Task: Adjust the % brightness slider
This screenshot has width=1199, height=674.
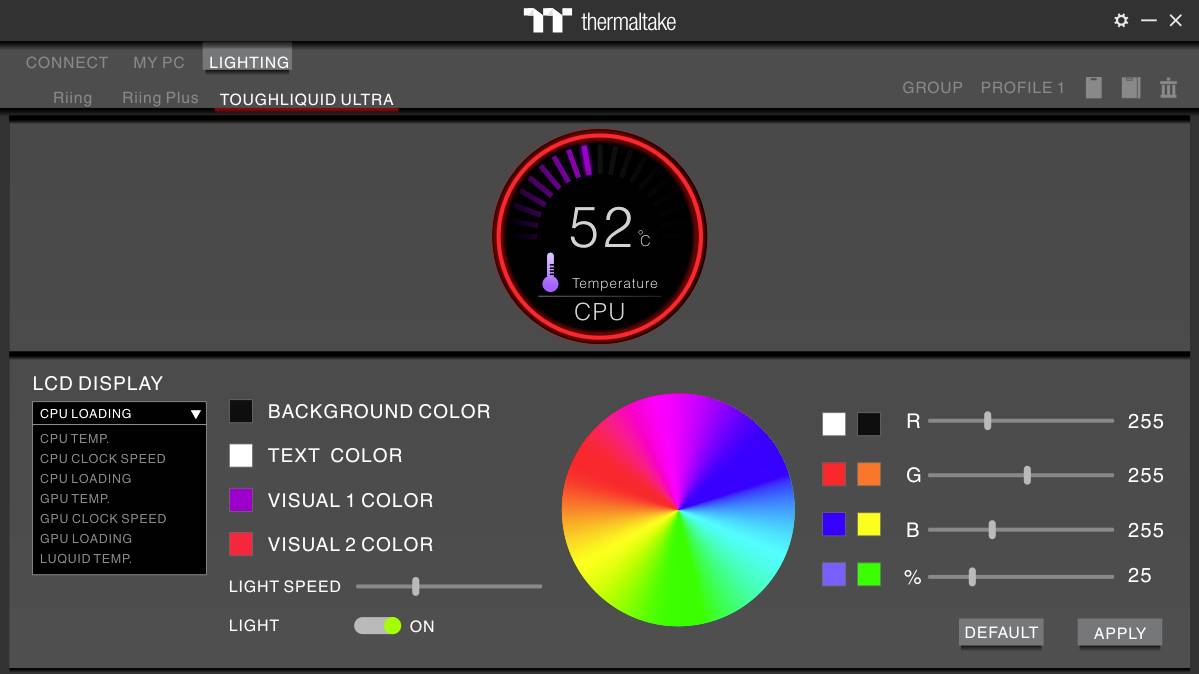Action: [971, 576]
